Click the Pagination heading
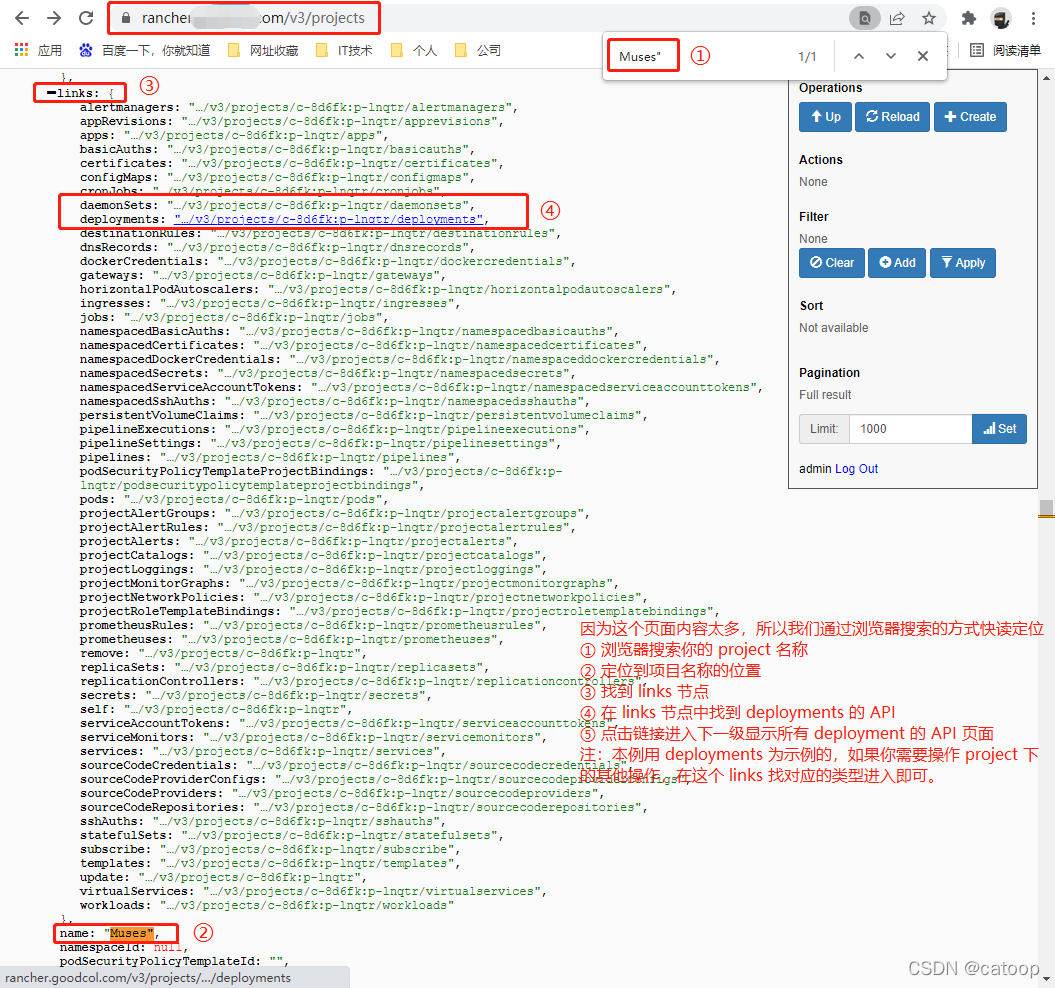Viewport: 1055px width, 988px height. 829,373
